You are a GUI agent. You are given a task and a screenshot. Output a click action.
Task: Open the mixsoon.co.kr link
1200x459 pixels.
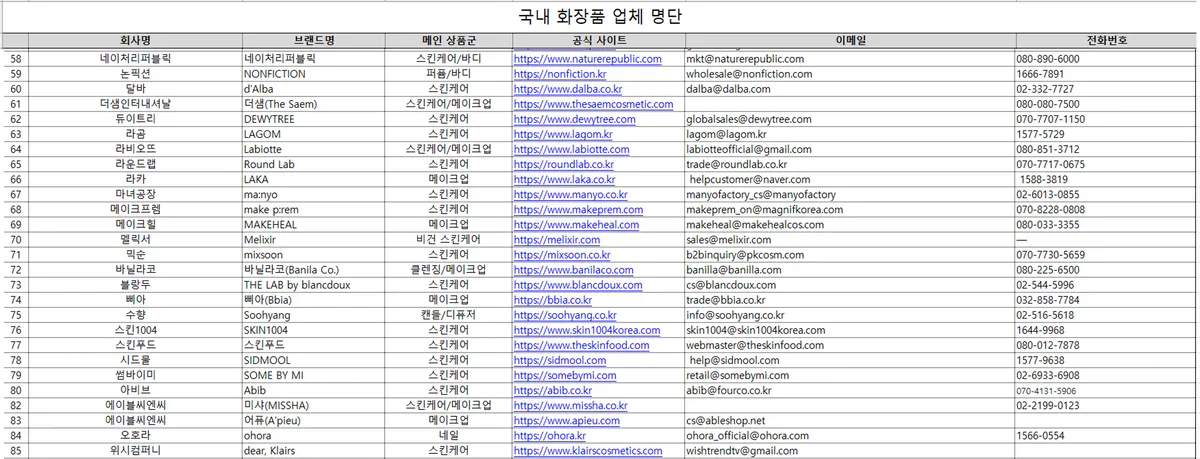coord(562,255)
